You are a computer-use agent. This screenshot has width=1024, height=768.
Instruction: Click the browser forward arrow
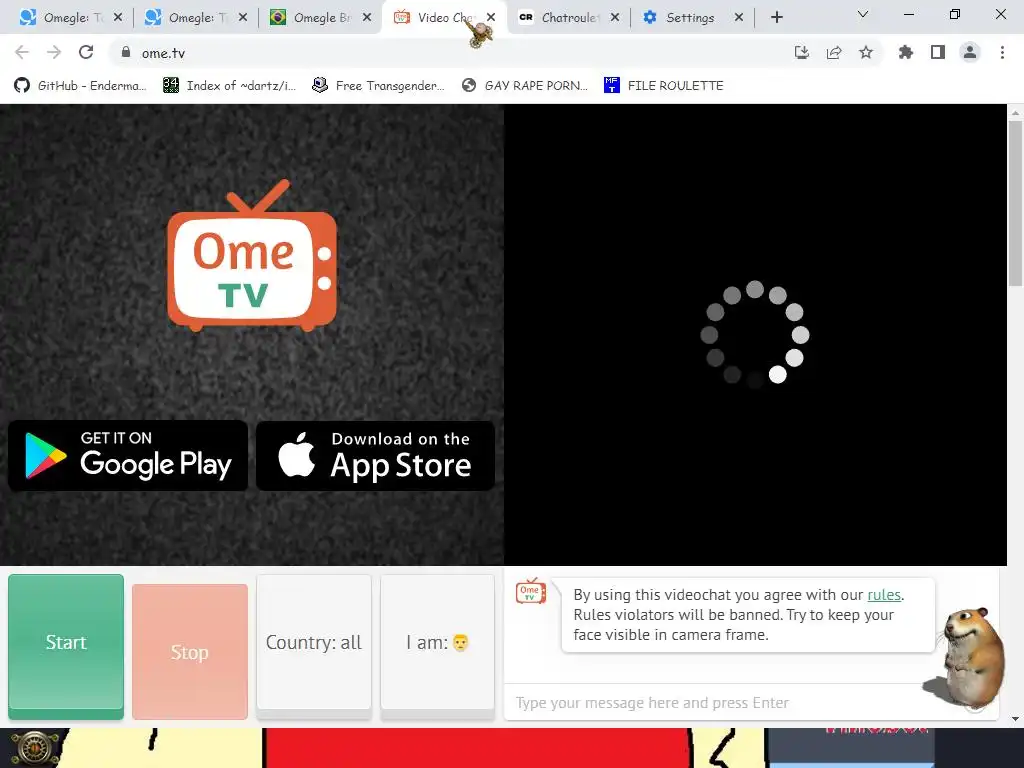54,52
